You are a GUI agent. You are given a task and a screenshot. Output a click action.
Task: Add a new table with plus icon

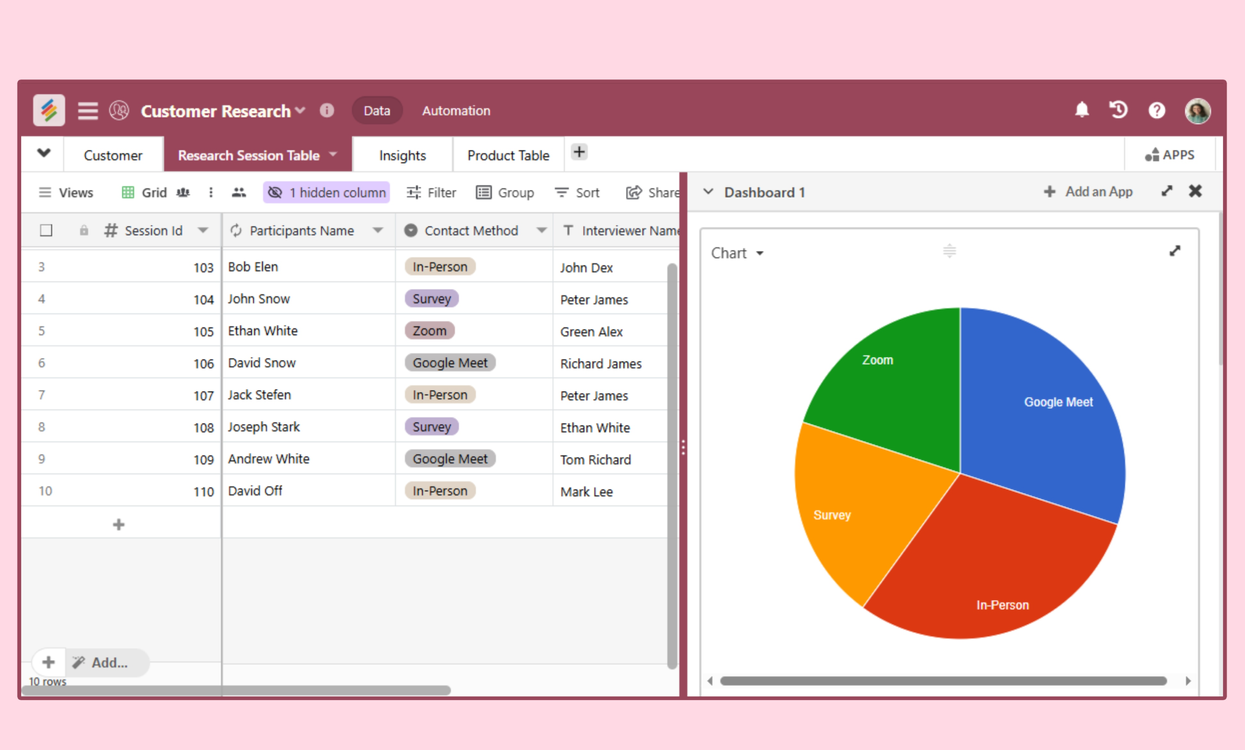click(x=579, y=153)
